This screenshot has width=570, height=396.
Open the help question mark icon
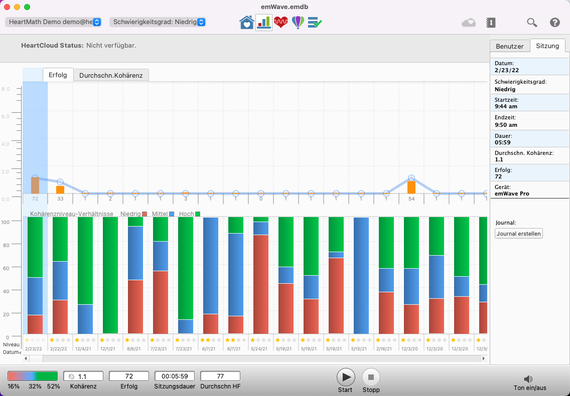(554, 23)
